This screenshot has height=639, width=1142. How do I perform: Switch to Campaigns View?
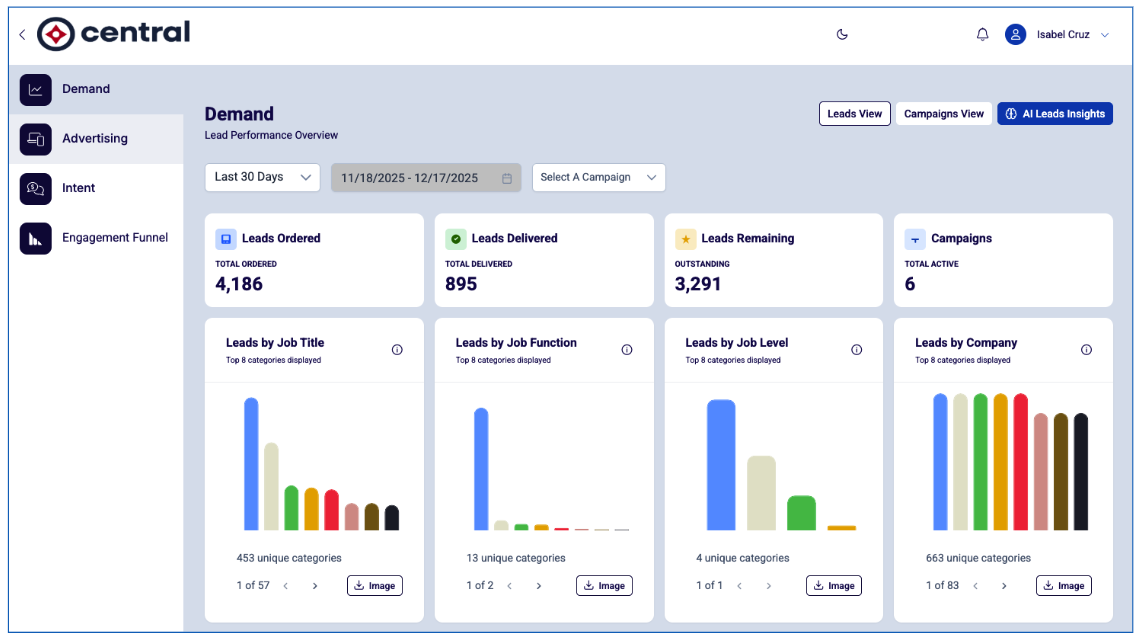pyautogui.click(x=944, y=114)
